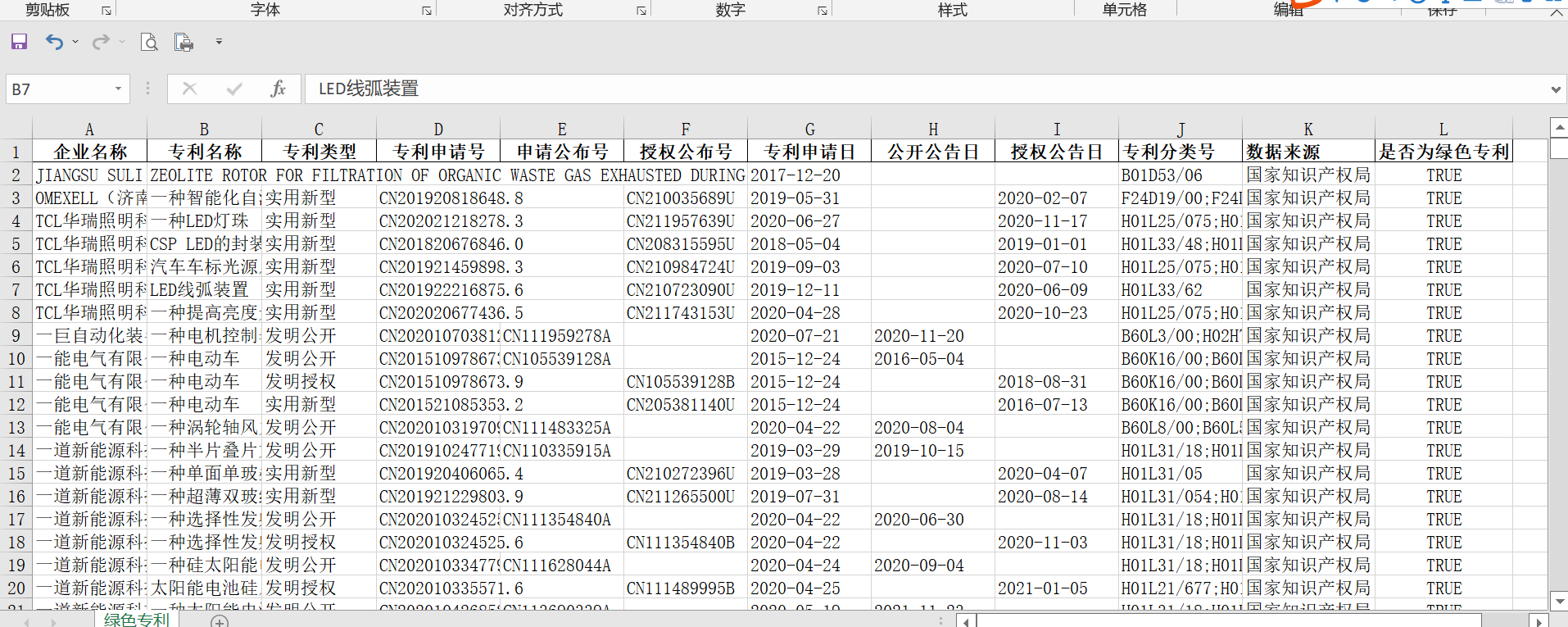Save the workbook with the floppy icon
The image size is (1568, 627).
19,42
